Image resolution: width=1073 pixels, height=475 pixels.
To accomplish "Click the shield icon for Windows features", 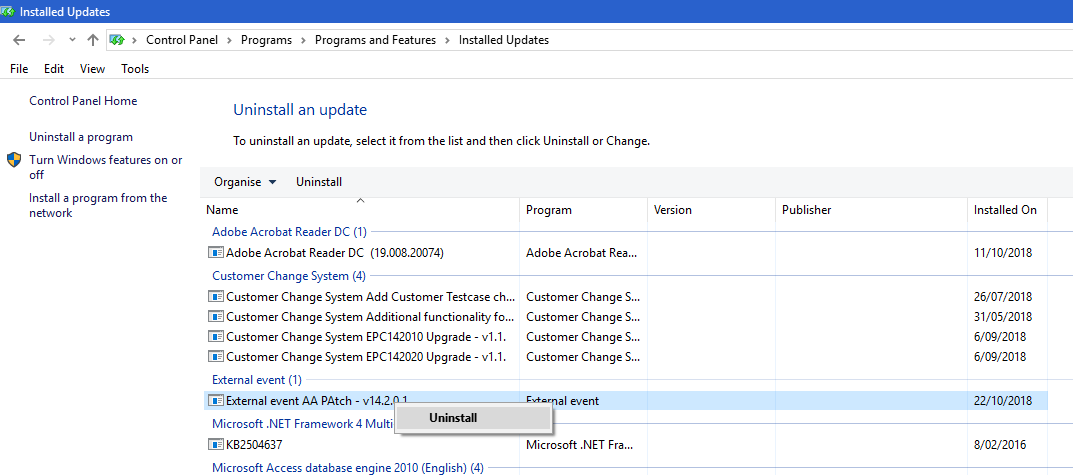I will coord(14,160).
